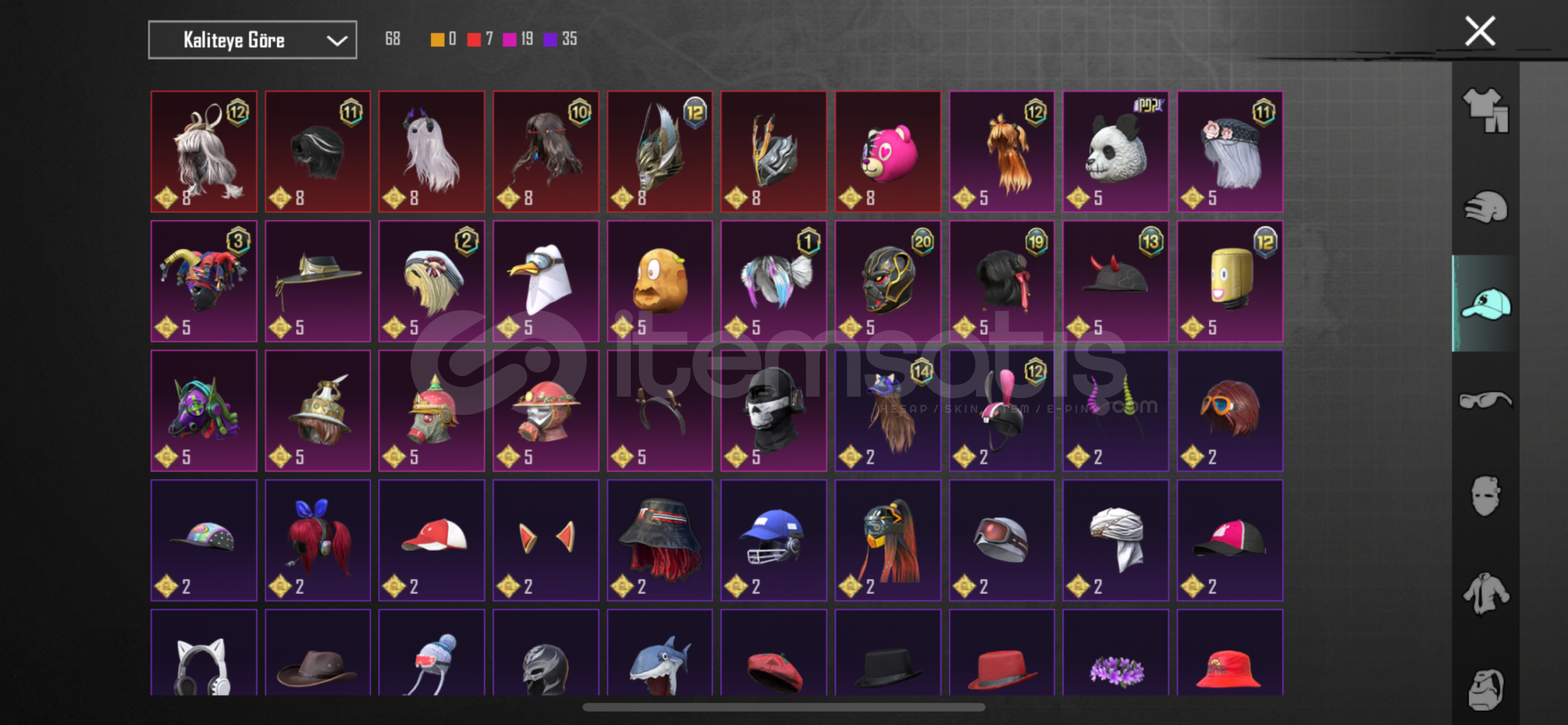Select the cap headwear category icon
This screenshot has width=1568, height=725.
(x=1485, y=303)
